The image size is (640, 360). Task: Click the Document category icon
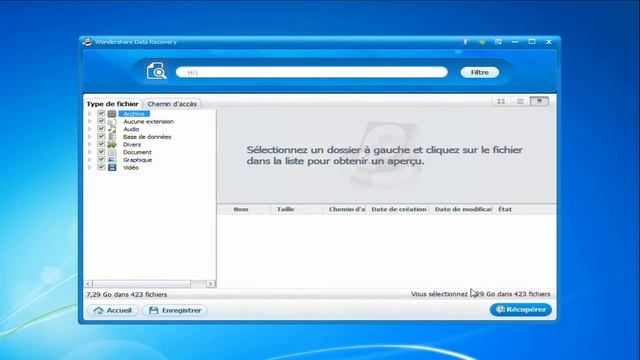112,152
